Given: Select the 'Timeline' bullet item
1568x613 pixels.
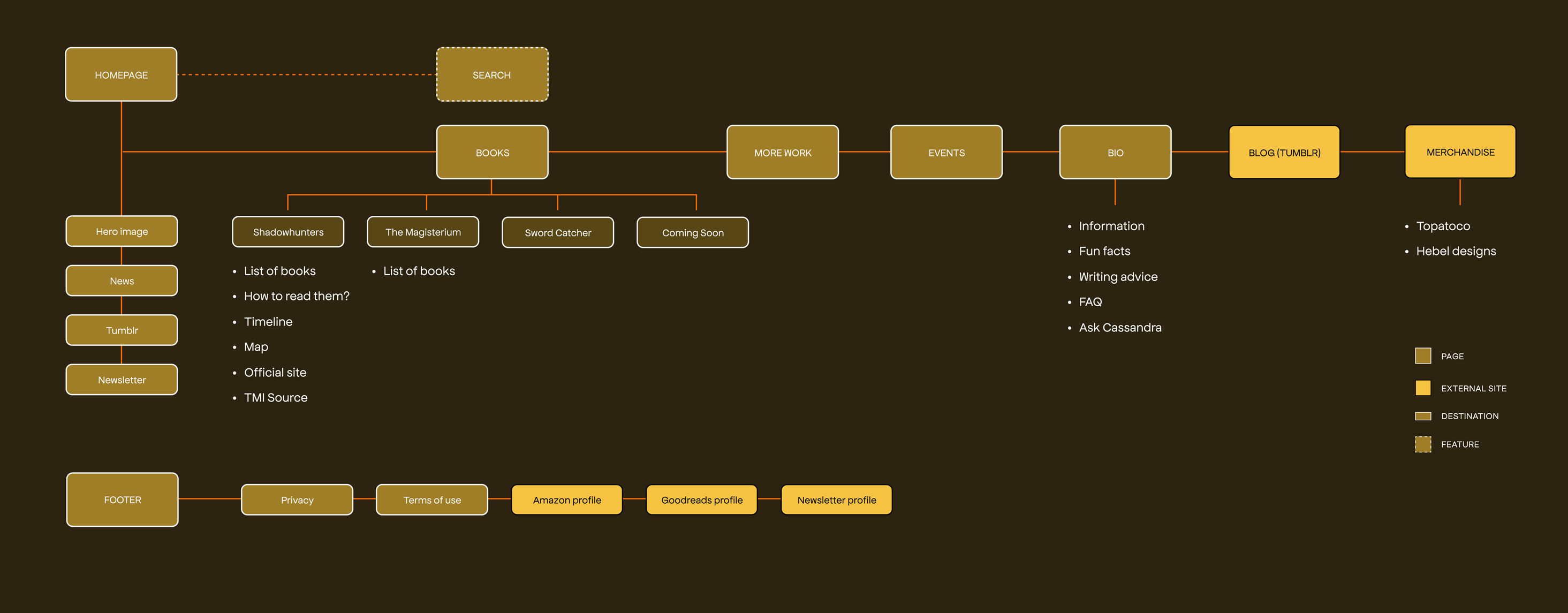Looking at the screenshot, I should pos(268,321).
